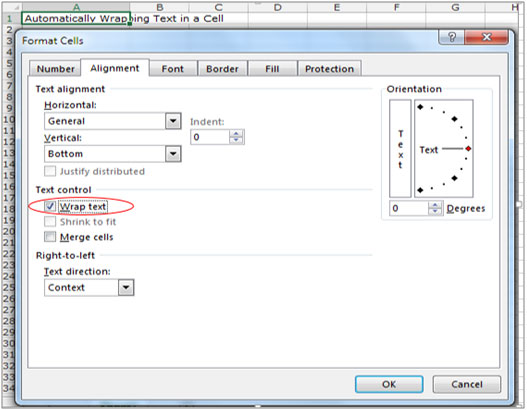Select the vertical Text orientation box
Screen dimensions: 527x410
click(x=400, y=149)
